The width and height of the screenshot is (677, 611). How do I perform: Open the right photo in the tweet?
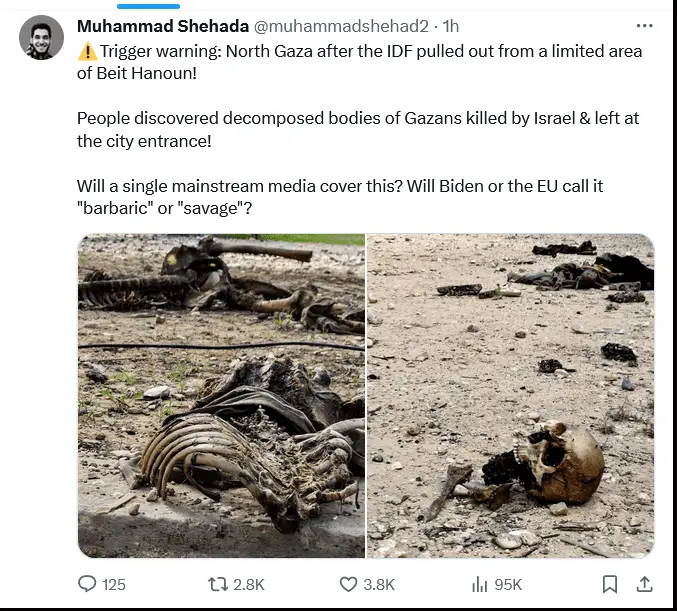click(510, 395)
